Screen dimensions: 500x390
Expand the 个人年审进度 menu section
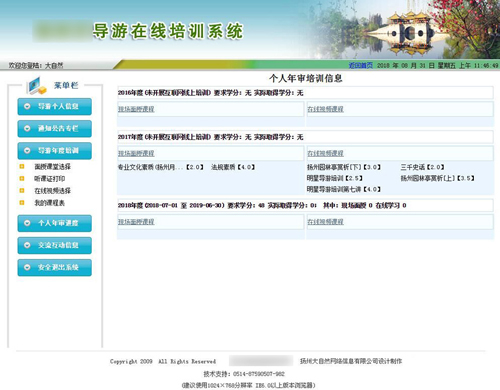pyautogui.click(x=55, y=223)
